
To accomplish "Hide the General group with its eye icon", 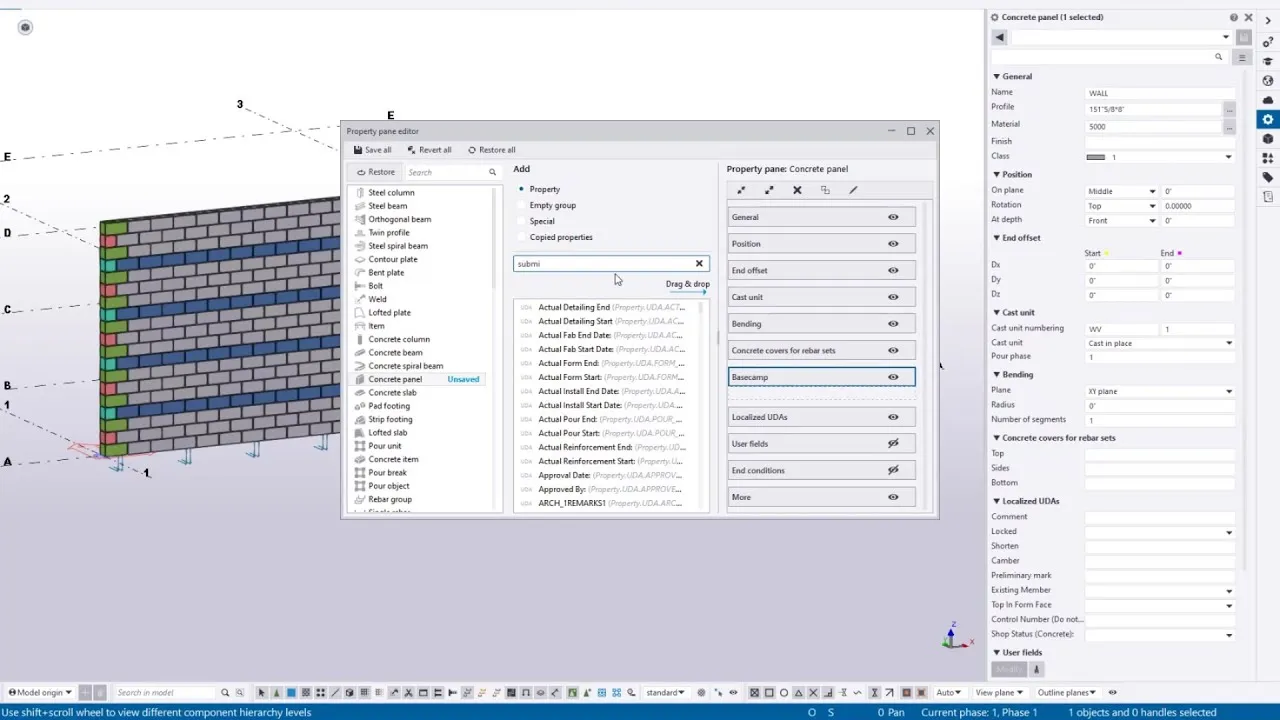I will [x=893, y=217].
